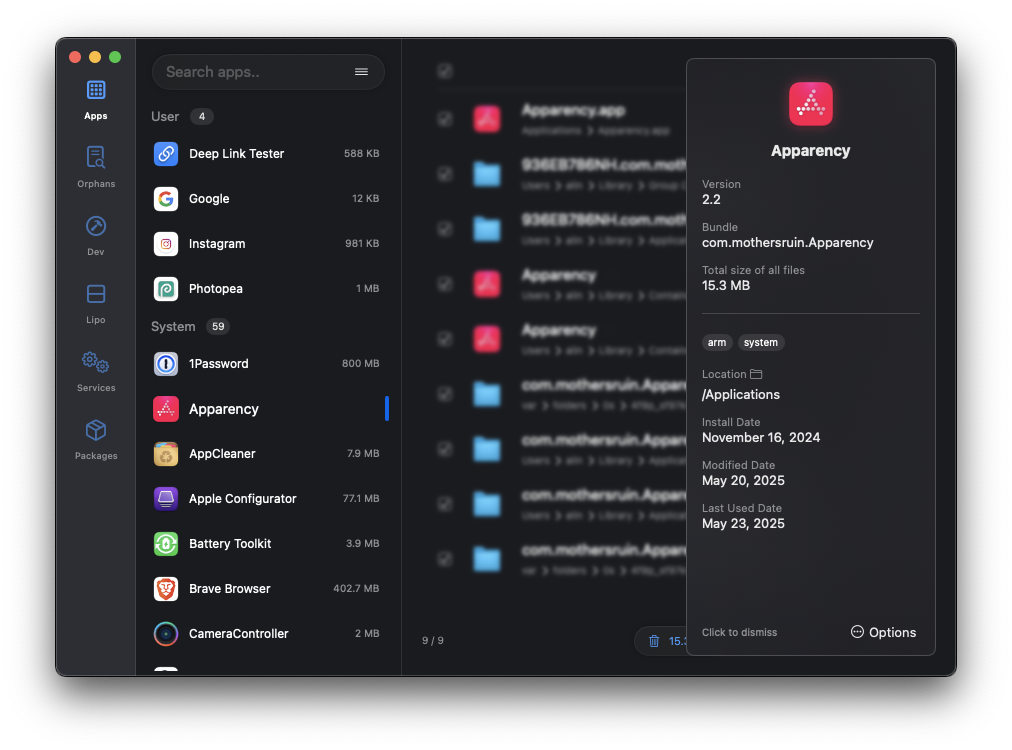The height and width of the screenshot is (750, 1012).
Task: Click the "Click to dismiss" text
Action: [740, 633]
